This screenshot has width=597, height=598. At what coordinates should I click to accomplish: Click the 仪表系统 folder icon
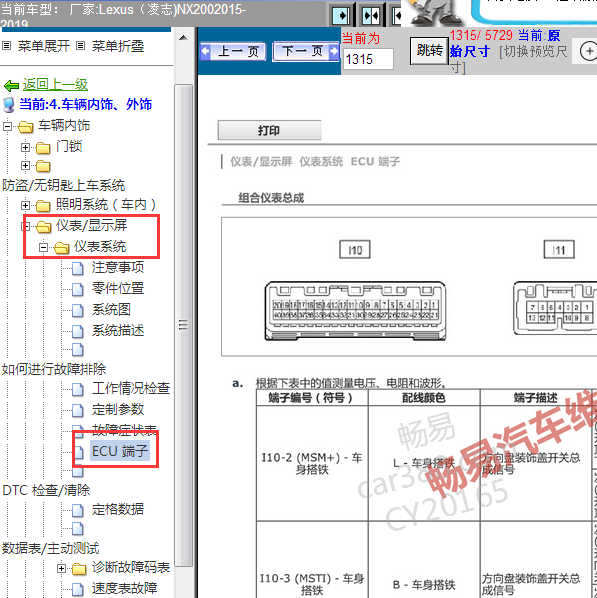coord(61,248)
